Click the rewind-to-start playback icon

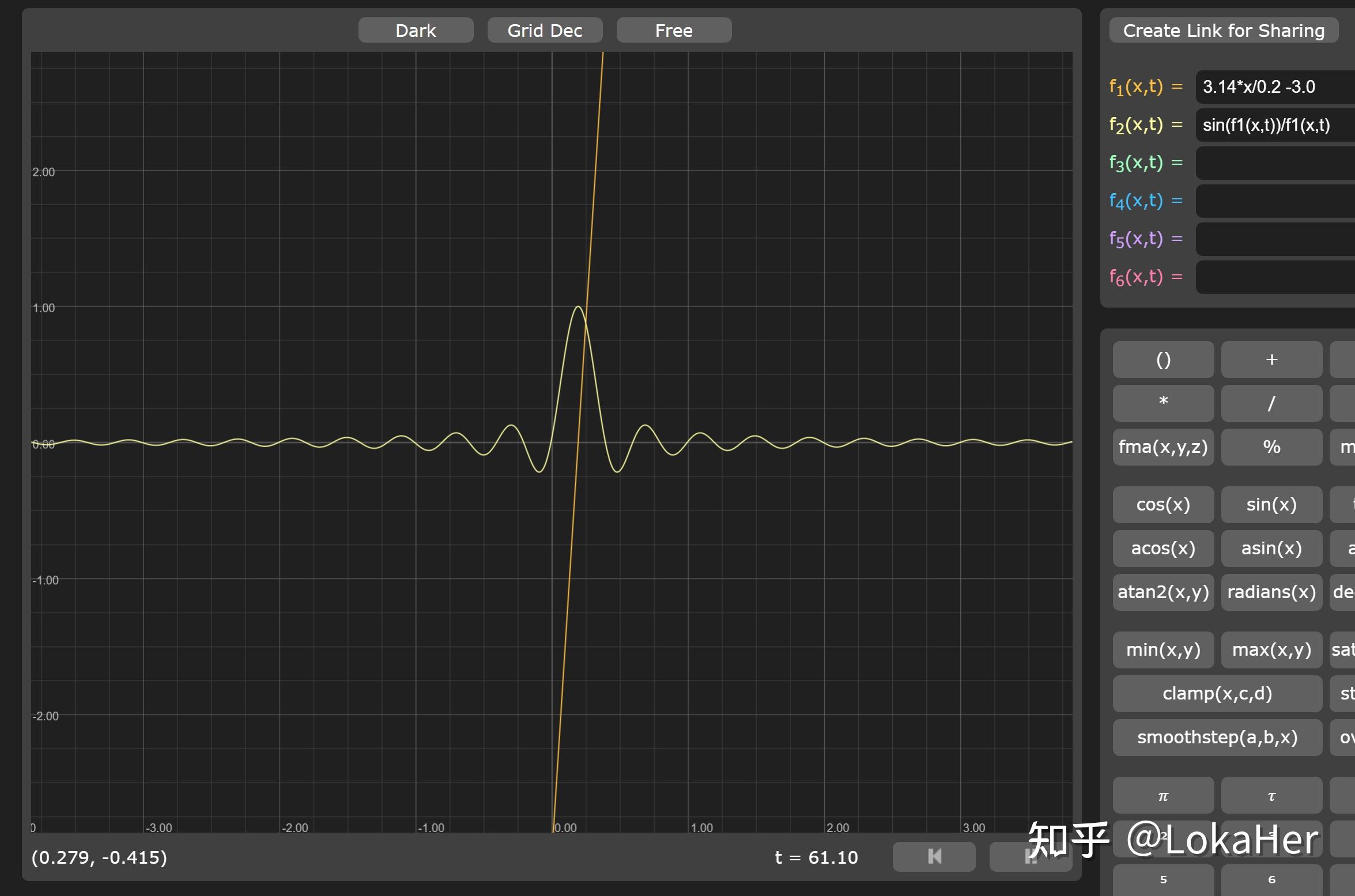pos(934,856)
